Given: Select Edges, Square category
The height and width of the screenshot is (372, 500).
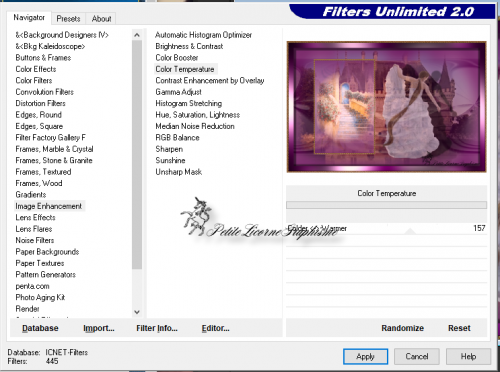Looking at the screenshot, I should pyautogui.click(x=39, y=126).
